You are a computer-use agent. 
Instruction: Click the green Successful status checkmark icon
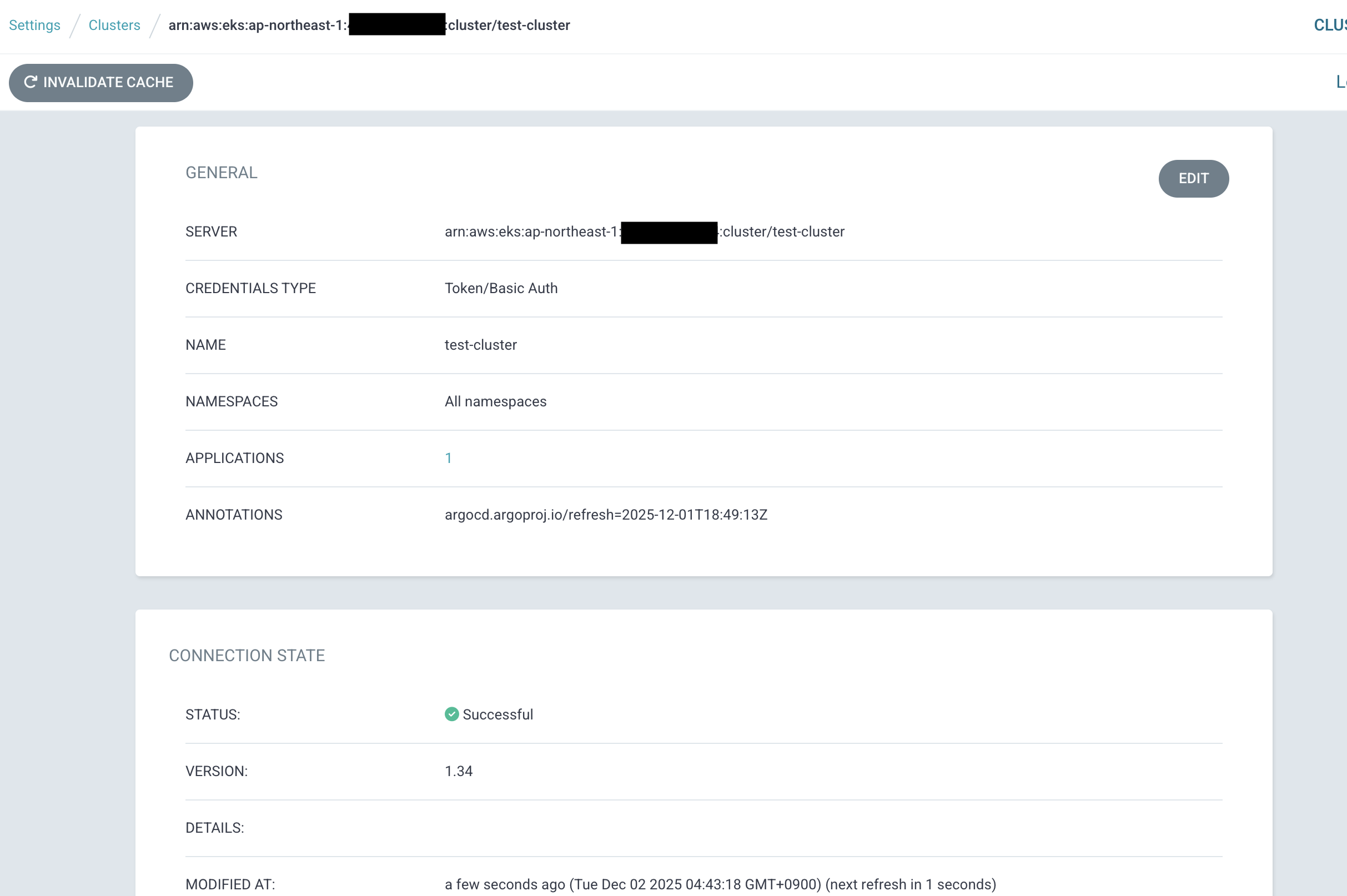[451, 714]
